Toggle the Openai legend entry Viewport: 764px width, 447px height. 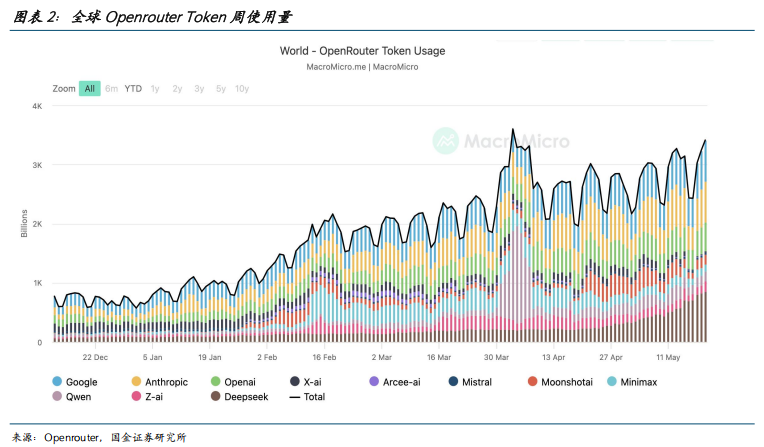click(233, 382)
